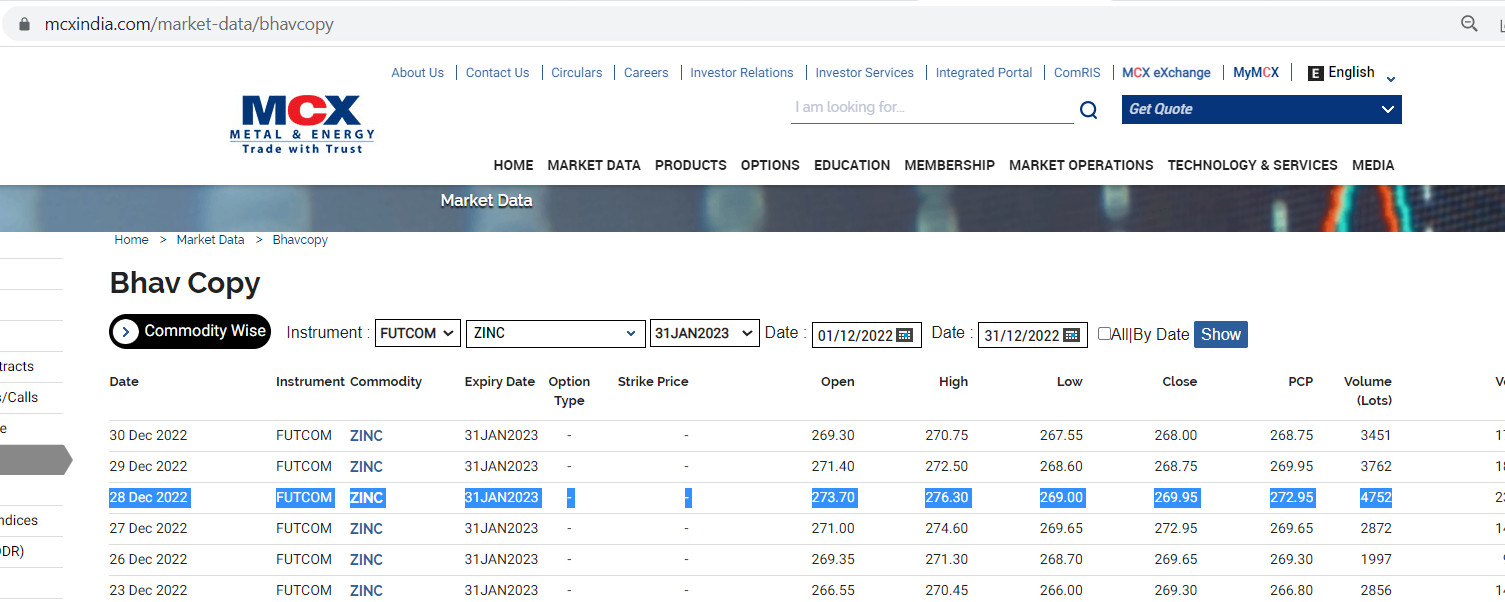The image size is (1505, 602).
Task: Click the 'Strike Price' column header
Action: click(x=653, y=381)
